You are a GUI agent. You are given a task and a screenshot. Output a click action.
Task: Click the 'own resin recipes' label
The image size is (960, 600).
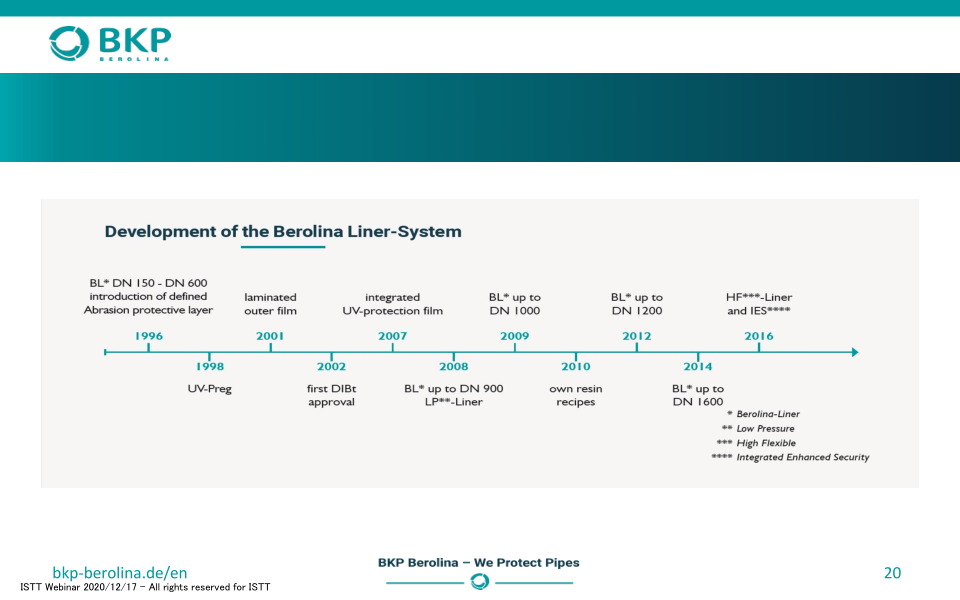(575, 395)
